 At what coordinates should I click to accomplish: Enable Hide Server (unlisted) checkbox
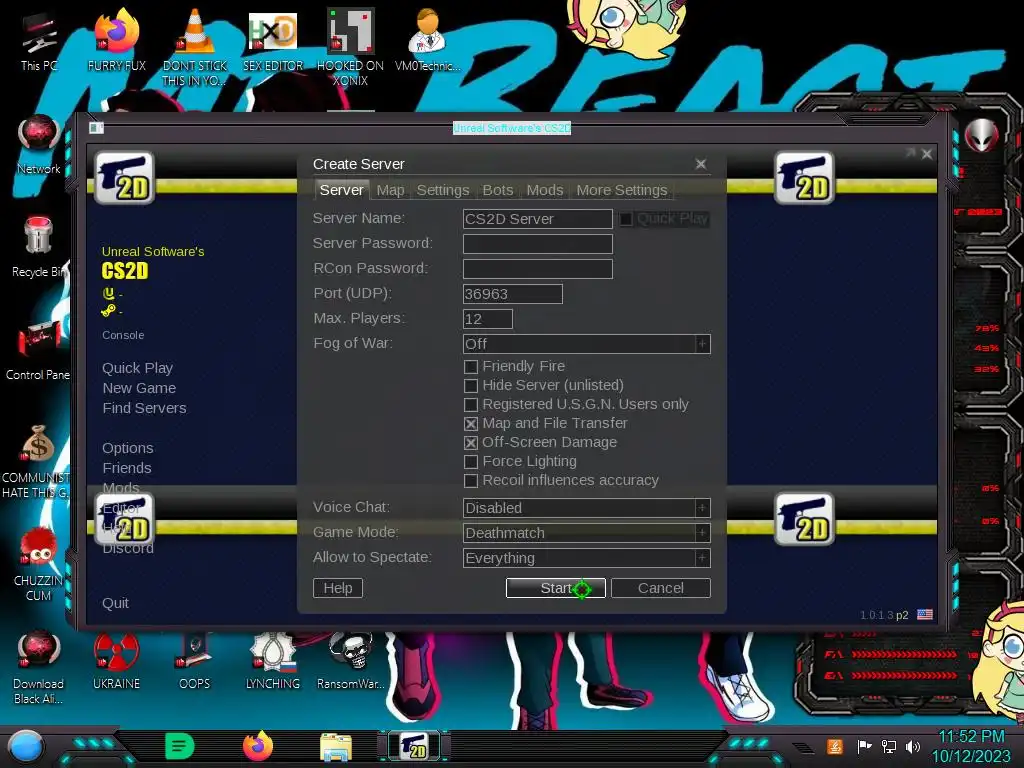[471, 386]
